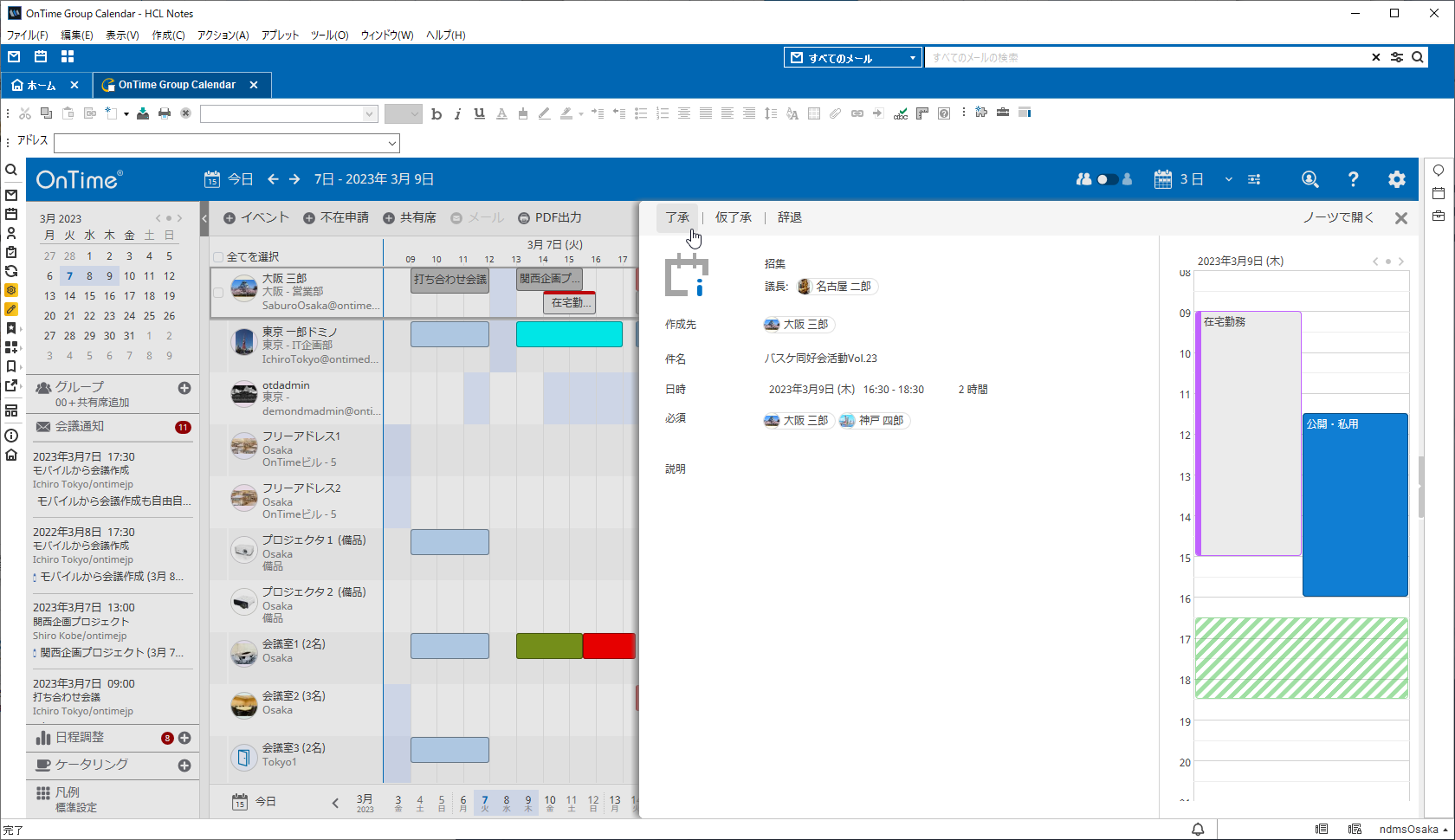Expand the 3日 view dropdown
The image size is (1455, 840).
tap(1228, 179)
